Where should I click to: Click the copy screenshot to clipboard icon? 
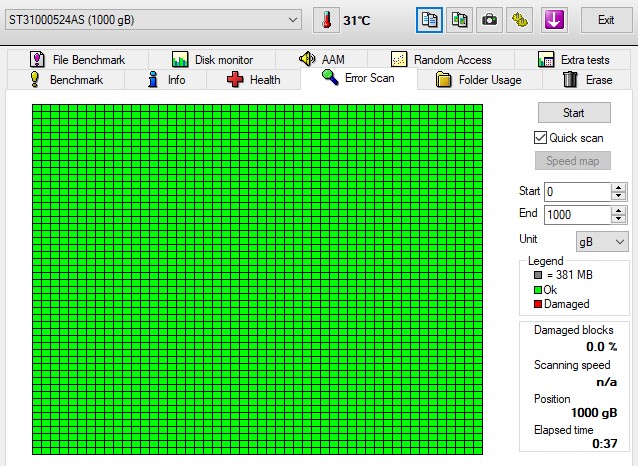[459, 20]
